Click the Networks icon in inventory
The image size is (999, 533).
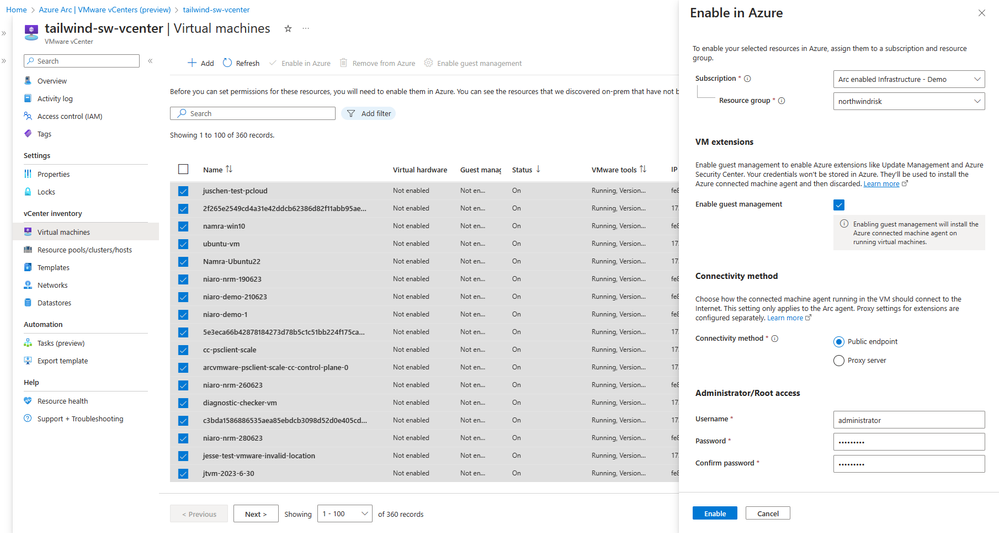[x=27, y=285]
